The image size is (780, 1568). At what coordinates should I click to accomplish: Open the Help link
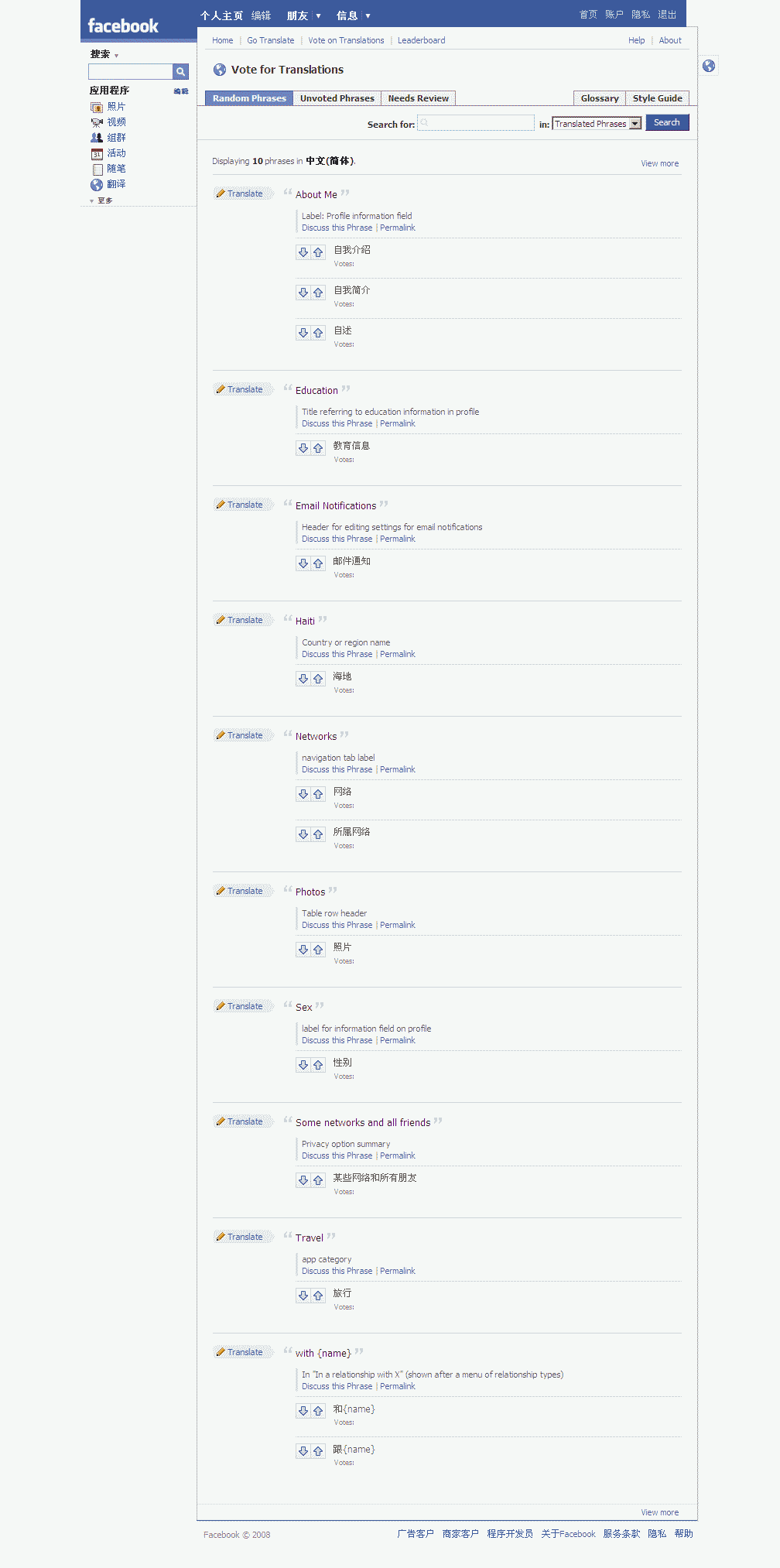pyautogui.click(x=636, y=40)
